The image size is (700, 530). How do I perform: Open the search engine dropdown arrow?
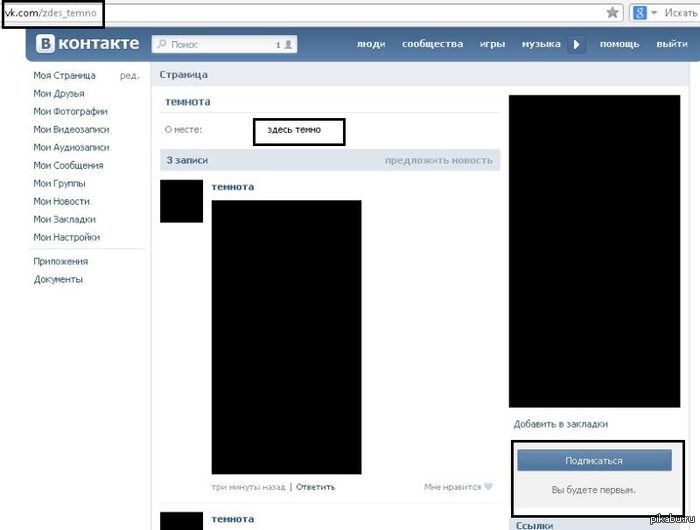(654, 13)
